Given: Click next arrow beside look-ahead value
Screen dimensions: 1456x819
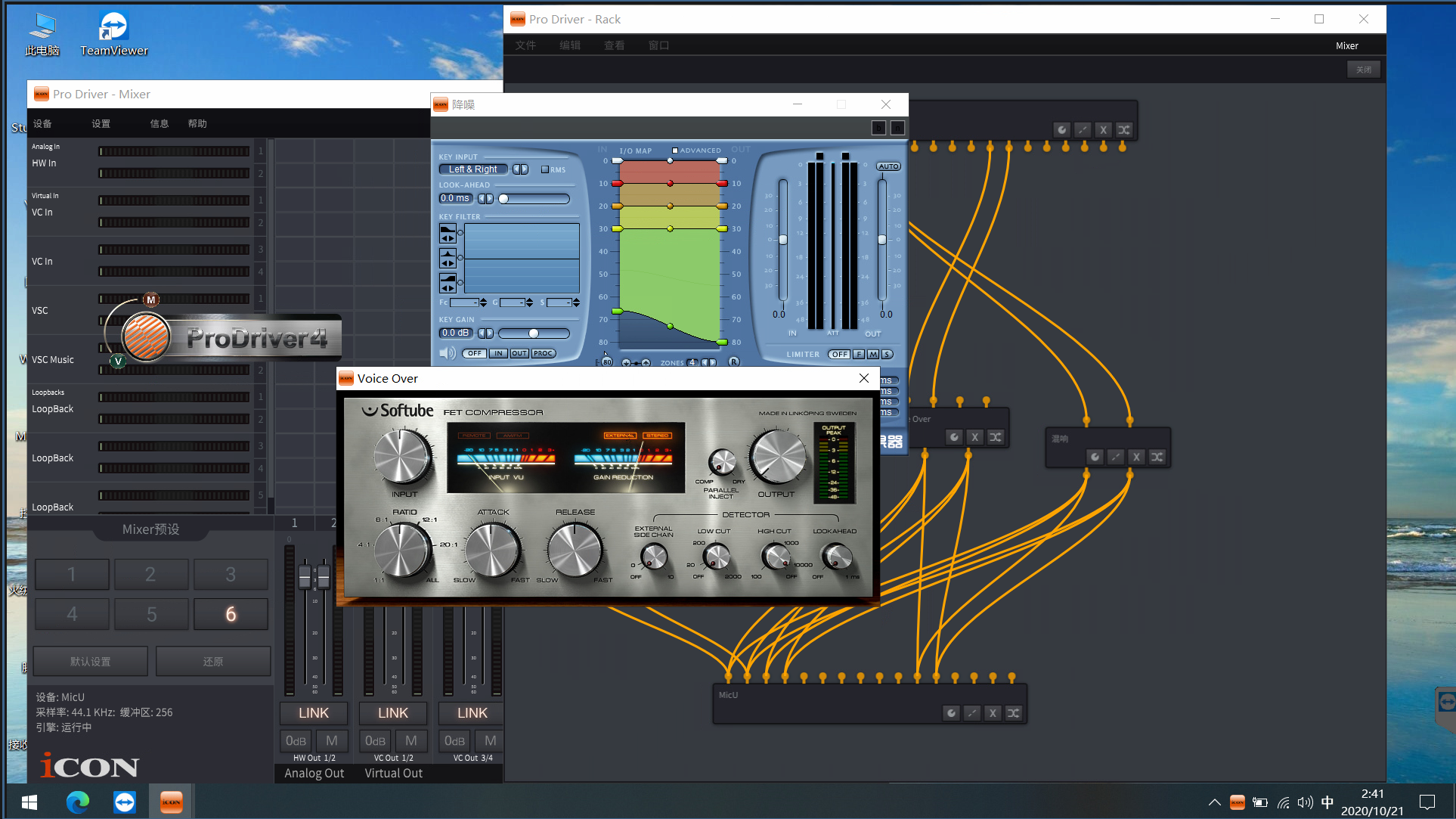Looking at the screenshot, I should 490,199.
